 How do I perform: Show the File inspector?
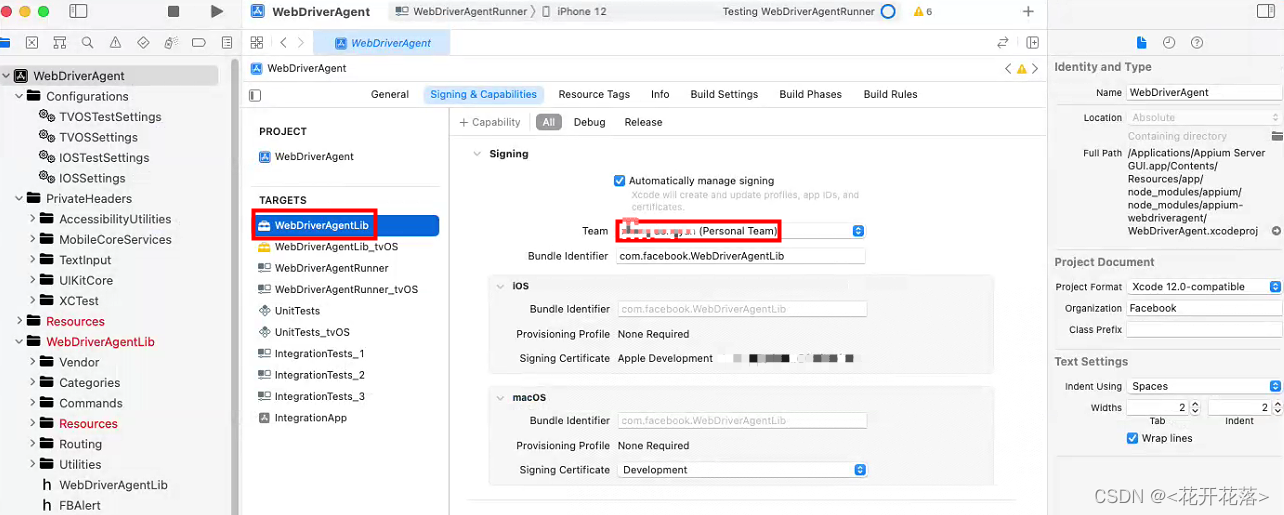(1141, 43)
